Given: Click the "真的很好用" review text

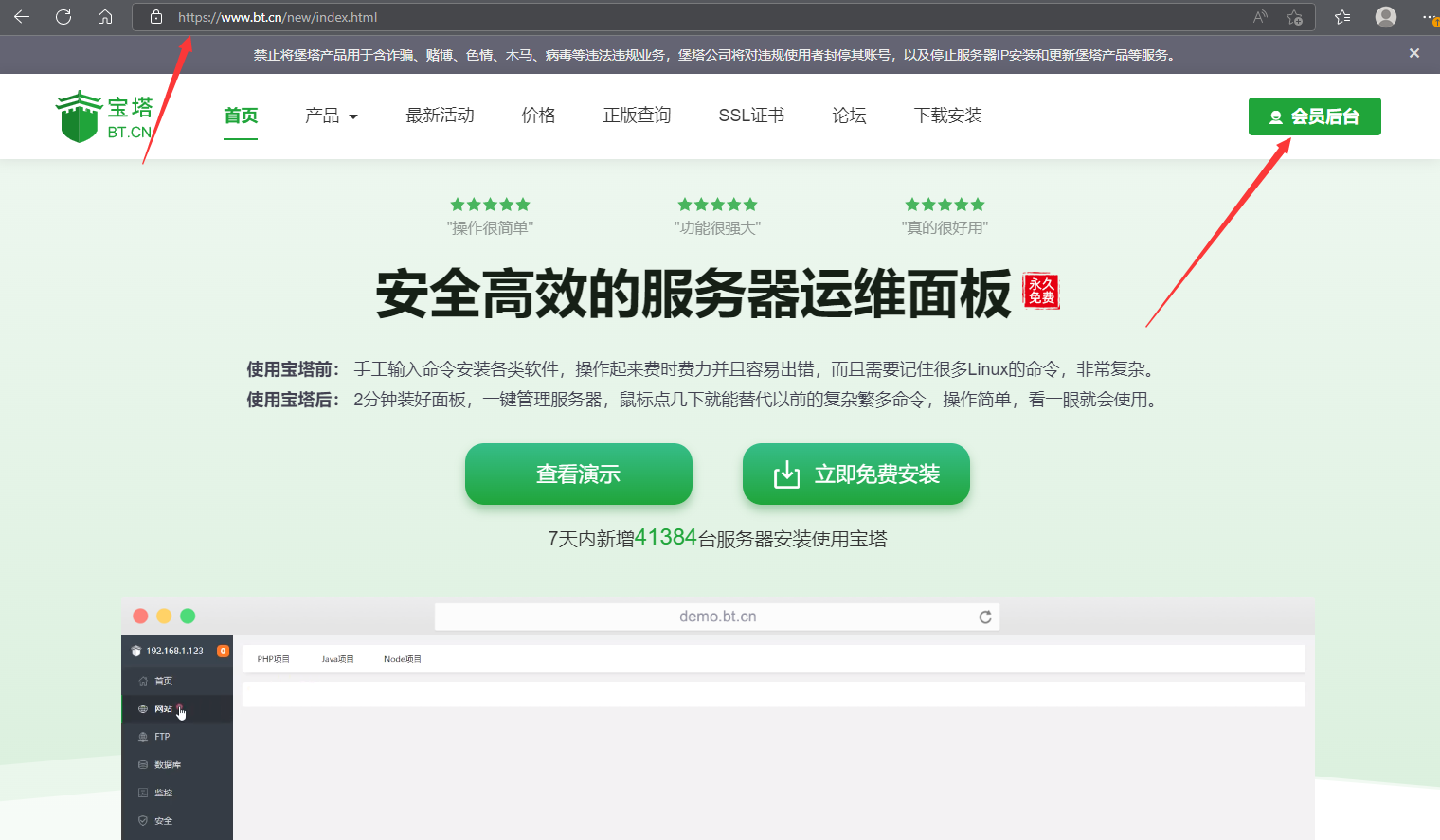Looking at the screenshot, I should pos(945,228).
